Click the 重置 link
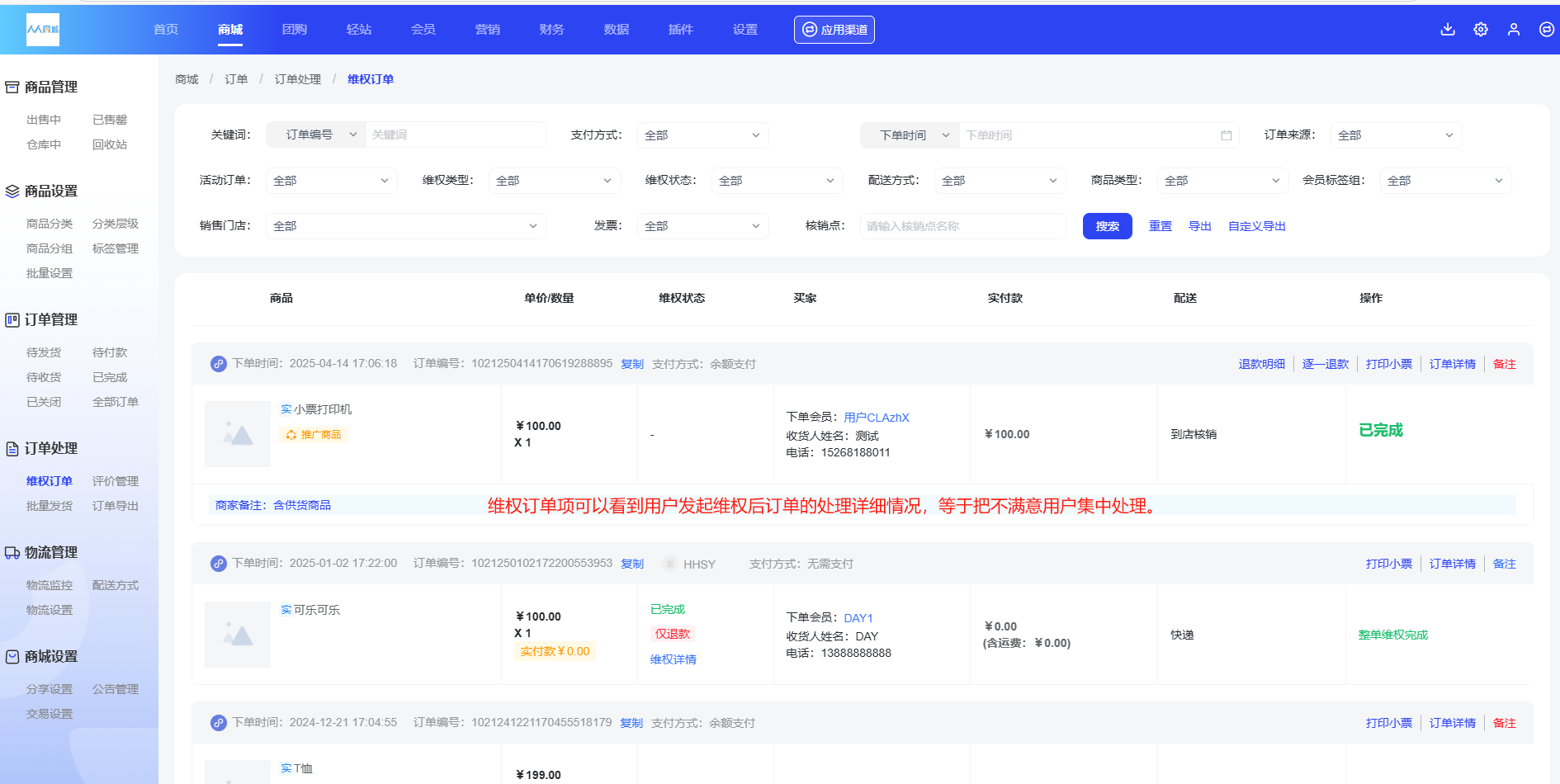The height and width of the screenshot is (784, 1560). pyautogui.click(x=1161, y=226)
